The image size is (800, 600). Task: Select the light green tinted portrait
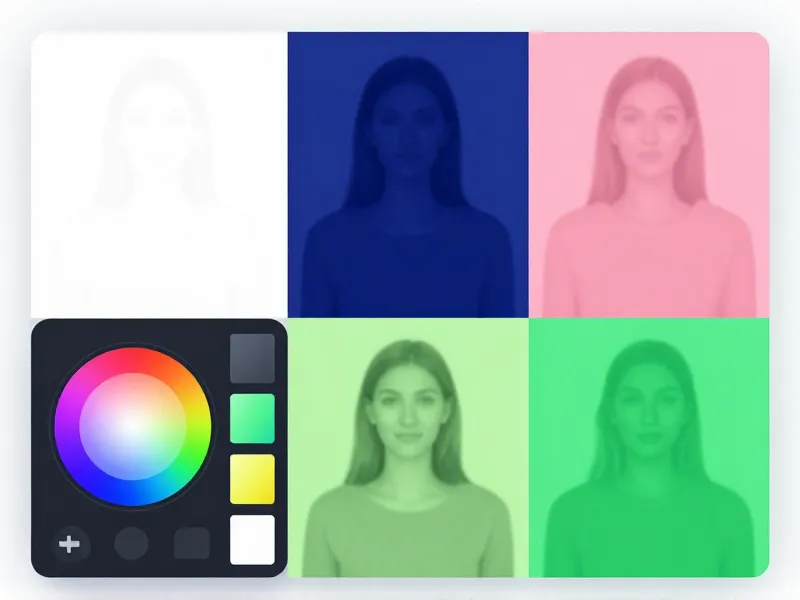pyautogui.click(x=408, y=448)
